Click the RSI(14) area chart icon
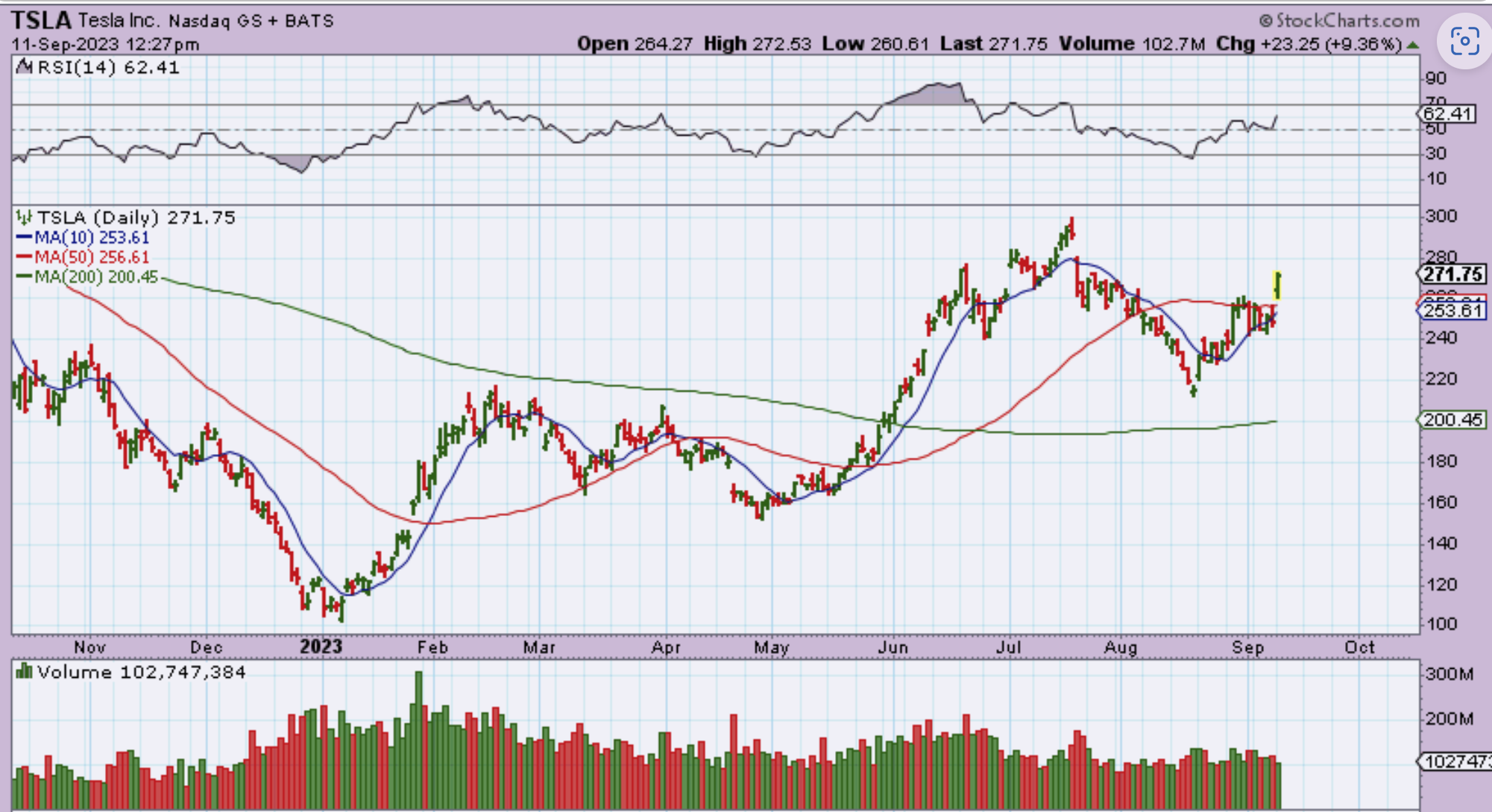The height and width of the screenshot is (812, 1492). click(x=24, y=68)
